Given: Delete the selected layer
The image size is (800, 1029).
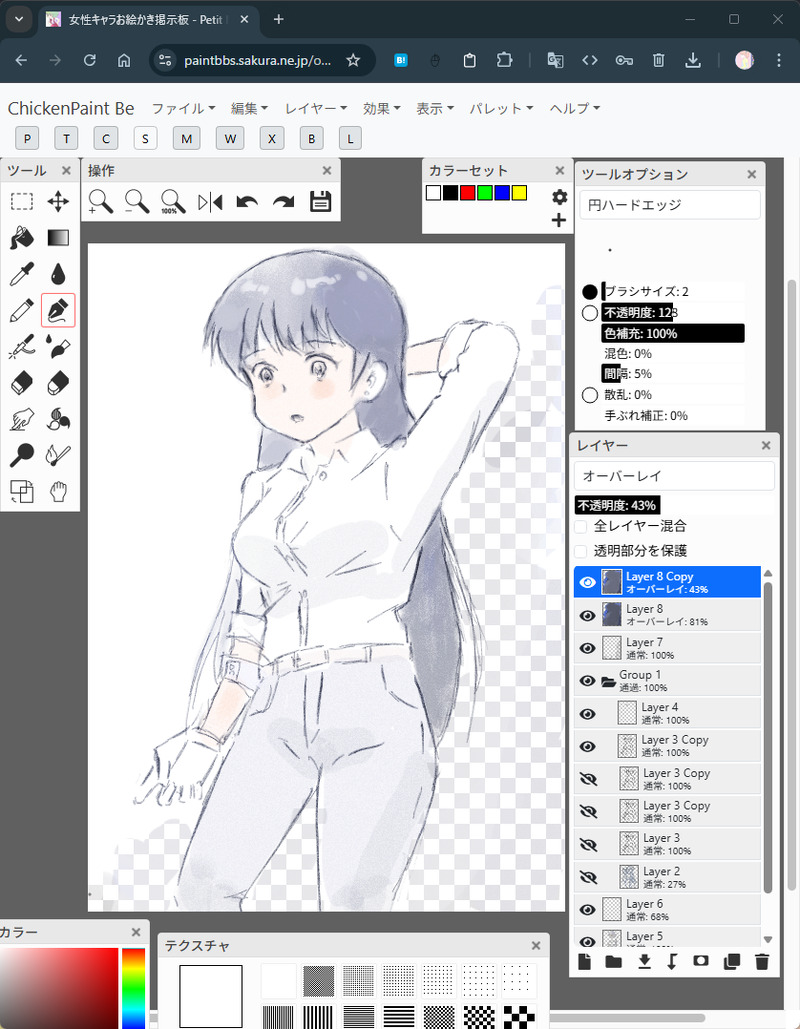Looking at the screenshot, I should [x=761, y=961].
